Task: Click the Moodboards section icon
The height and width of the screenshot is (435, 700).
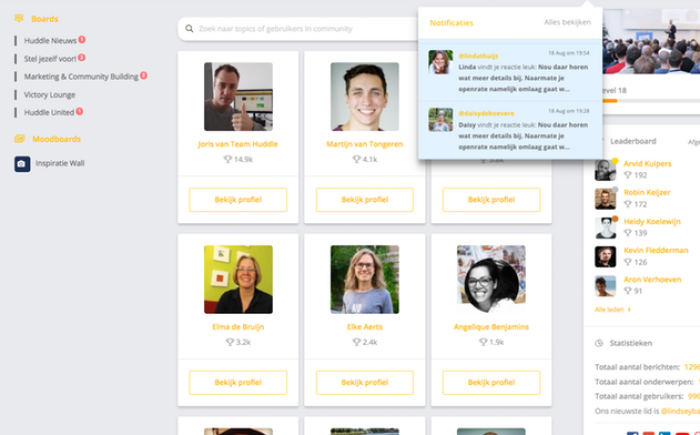Action: tap(19, 139)
